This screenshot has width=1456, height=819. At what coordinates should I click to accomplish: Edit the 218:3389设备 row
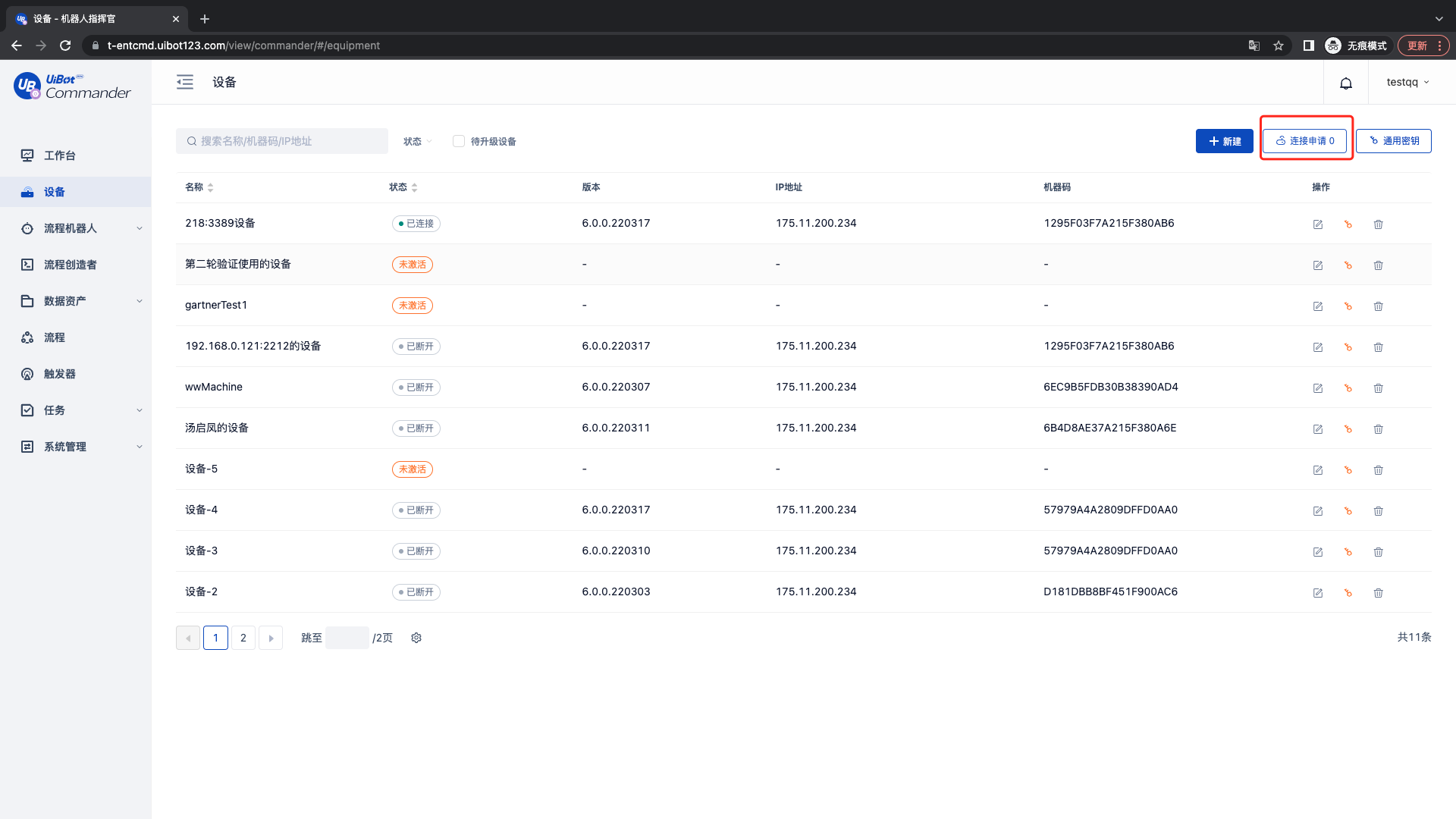pyautogui.click(x=1318, y=224)
